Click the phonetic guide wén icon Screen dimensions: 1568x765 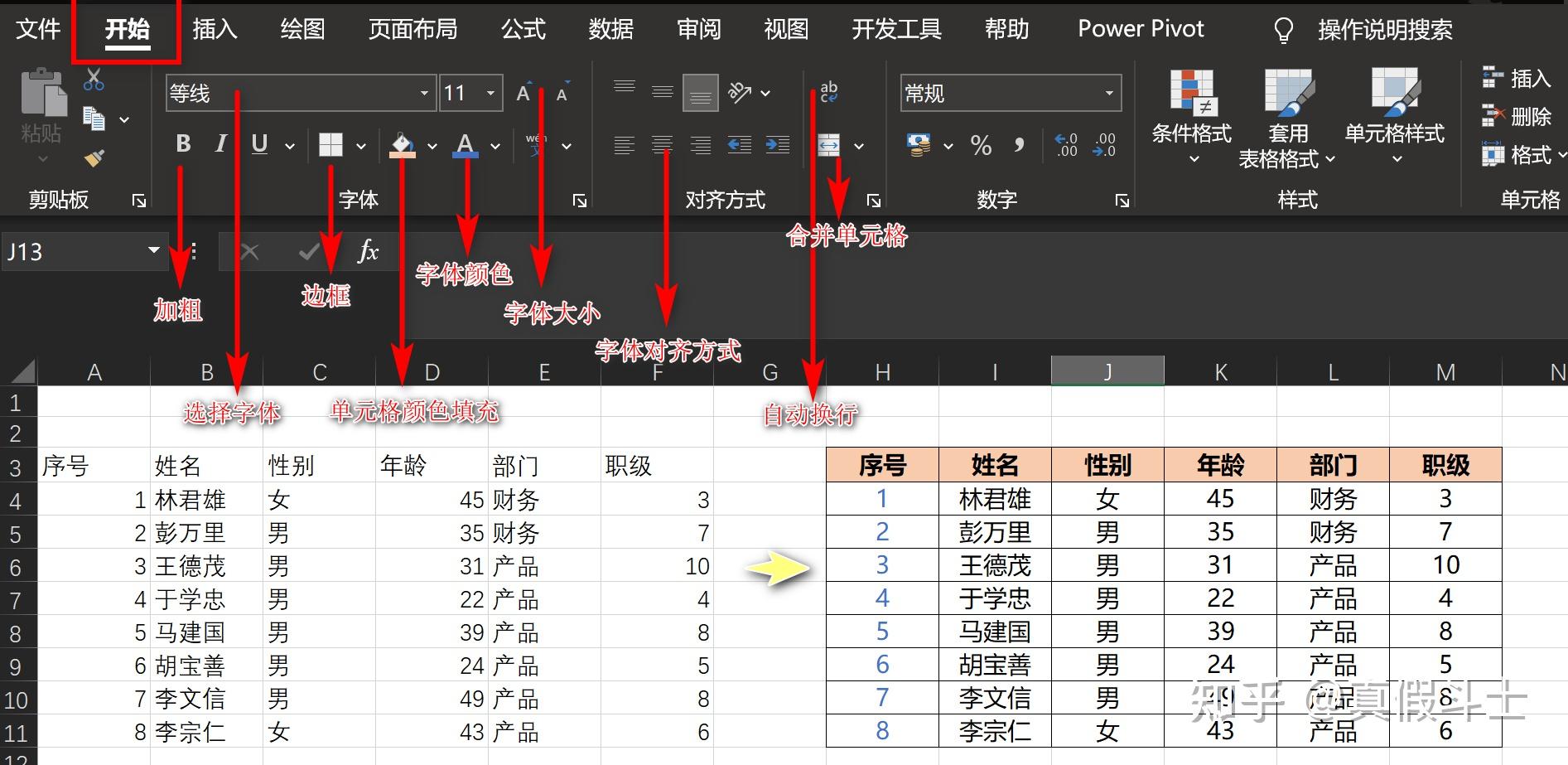(x=537, y=145)
